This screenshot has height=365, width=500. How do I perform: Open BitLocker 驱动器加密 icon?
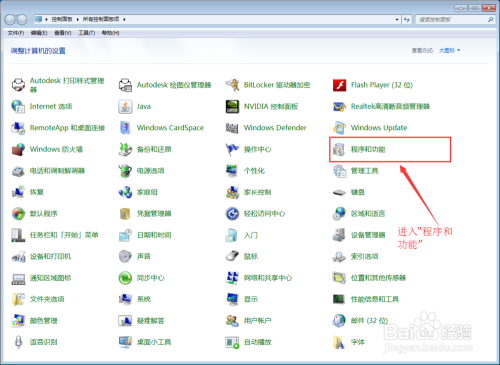click(x=232, y=85)
